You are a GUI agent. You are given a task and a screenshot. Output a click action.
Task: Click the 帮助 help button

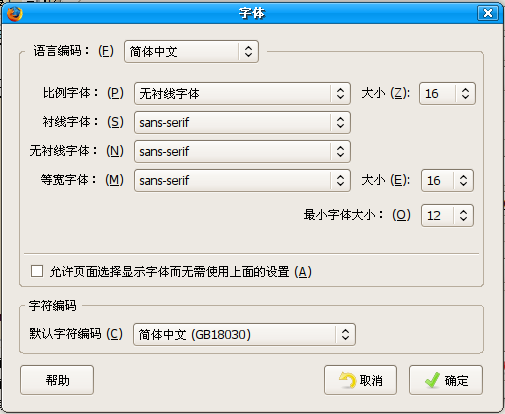(57, 380)
